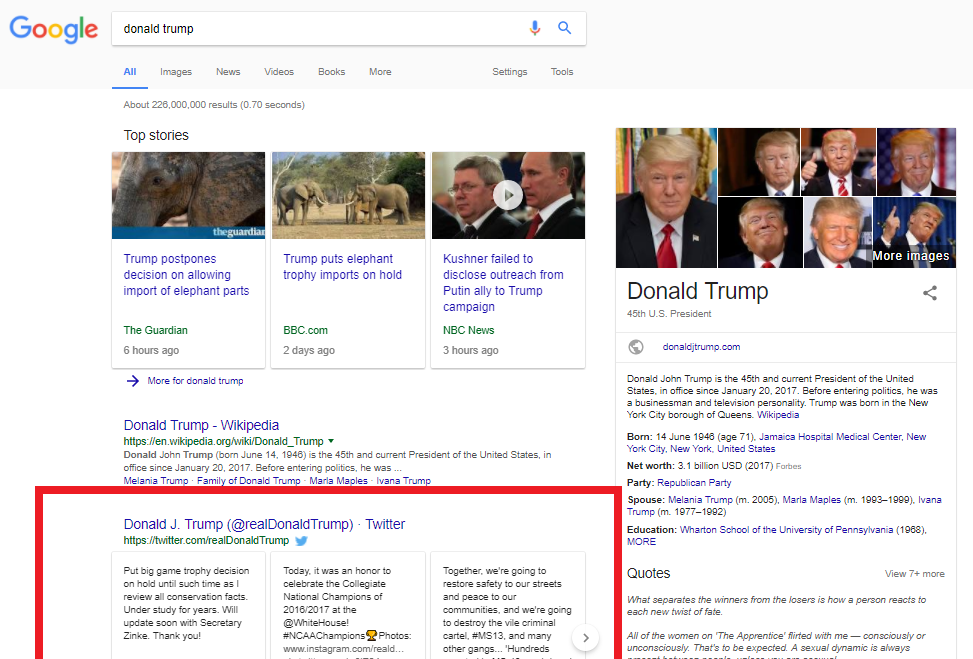Click the share icon beside Donald Trump
Image resolution: width=973 pixels, height=659 pixels.
930,293
